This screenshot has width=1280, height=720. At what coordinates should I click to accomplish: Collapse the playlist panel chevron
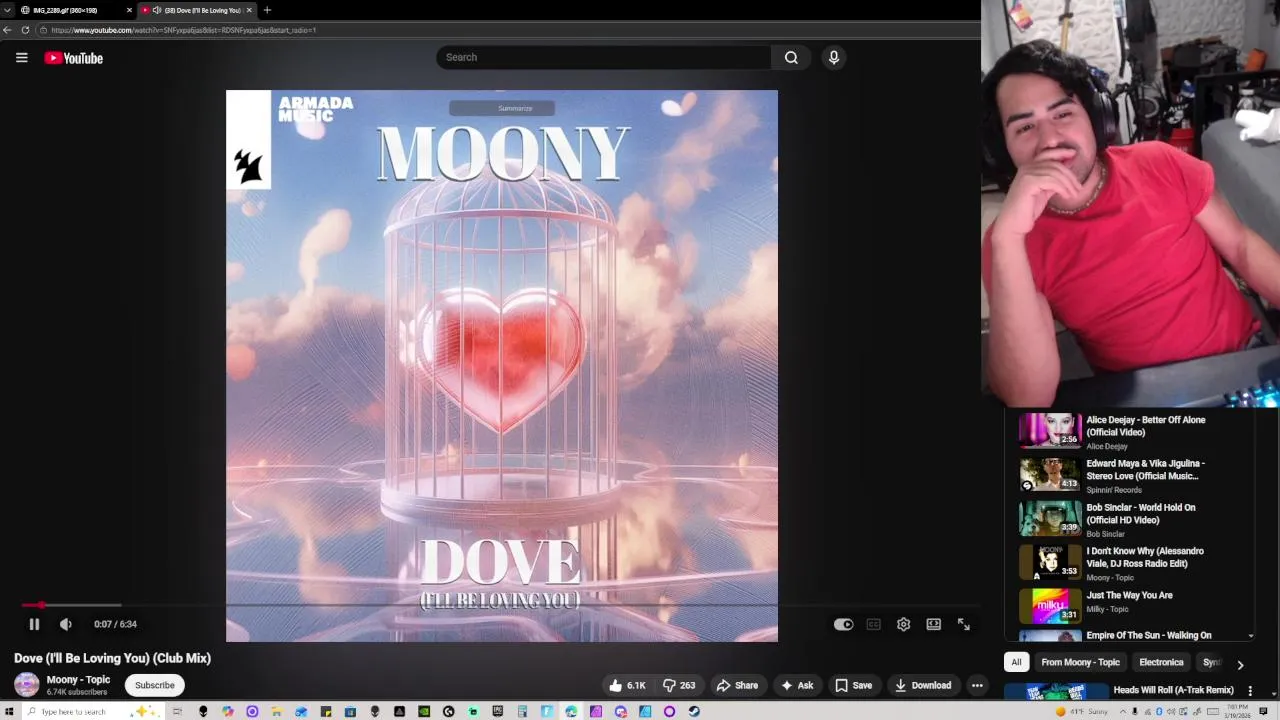(1250, 635)
